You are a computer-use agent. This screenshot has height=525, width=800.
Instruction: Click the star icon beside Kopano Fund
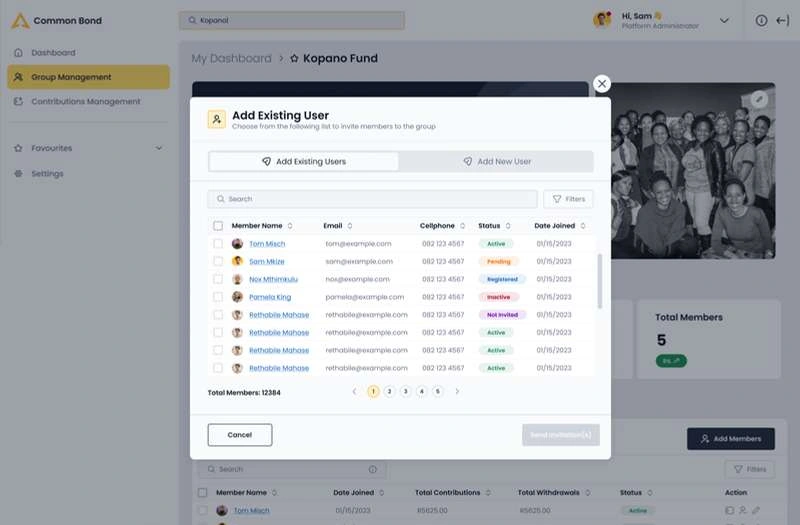click(x=294, y=58)
